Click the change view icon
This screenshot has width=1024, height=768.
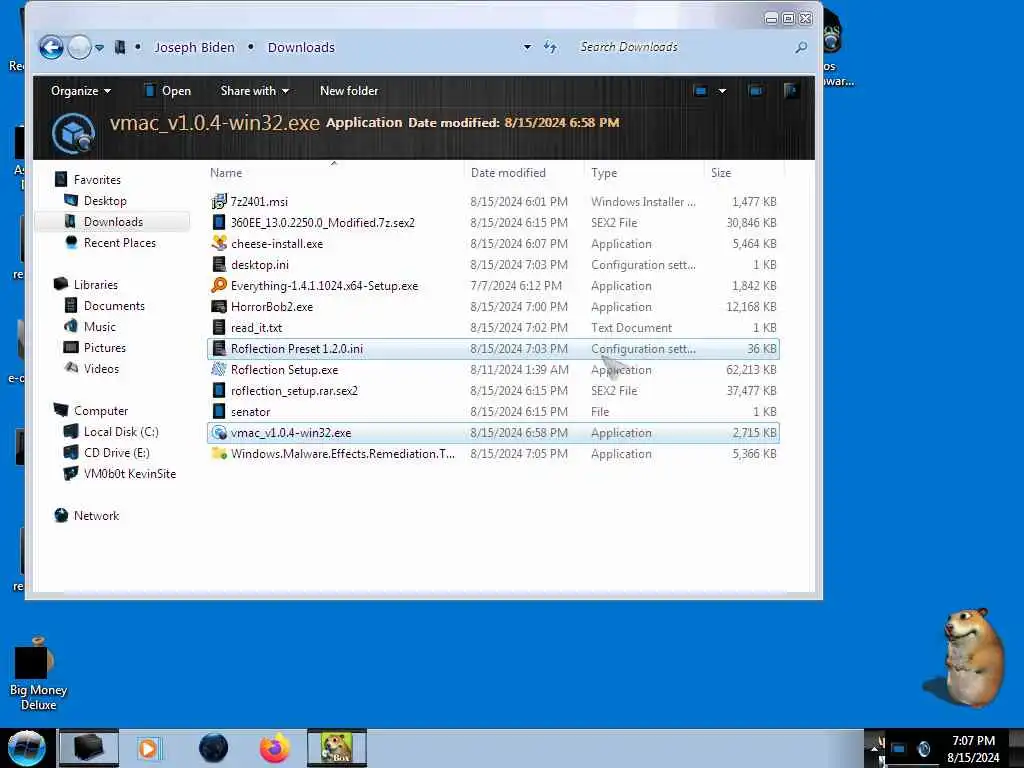click(x=701, y=91)
